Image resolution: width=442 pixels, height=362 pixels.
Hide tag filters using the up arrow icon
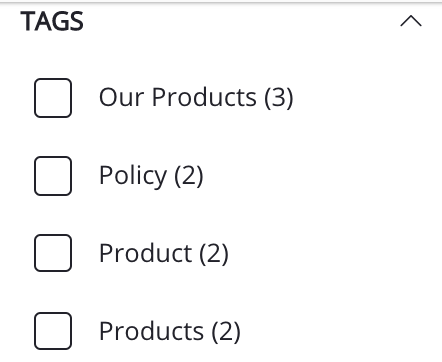411,21
